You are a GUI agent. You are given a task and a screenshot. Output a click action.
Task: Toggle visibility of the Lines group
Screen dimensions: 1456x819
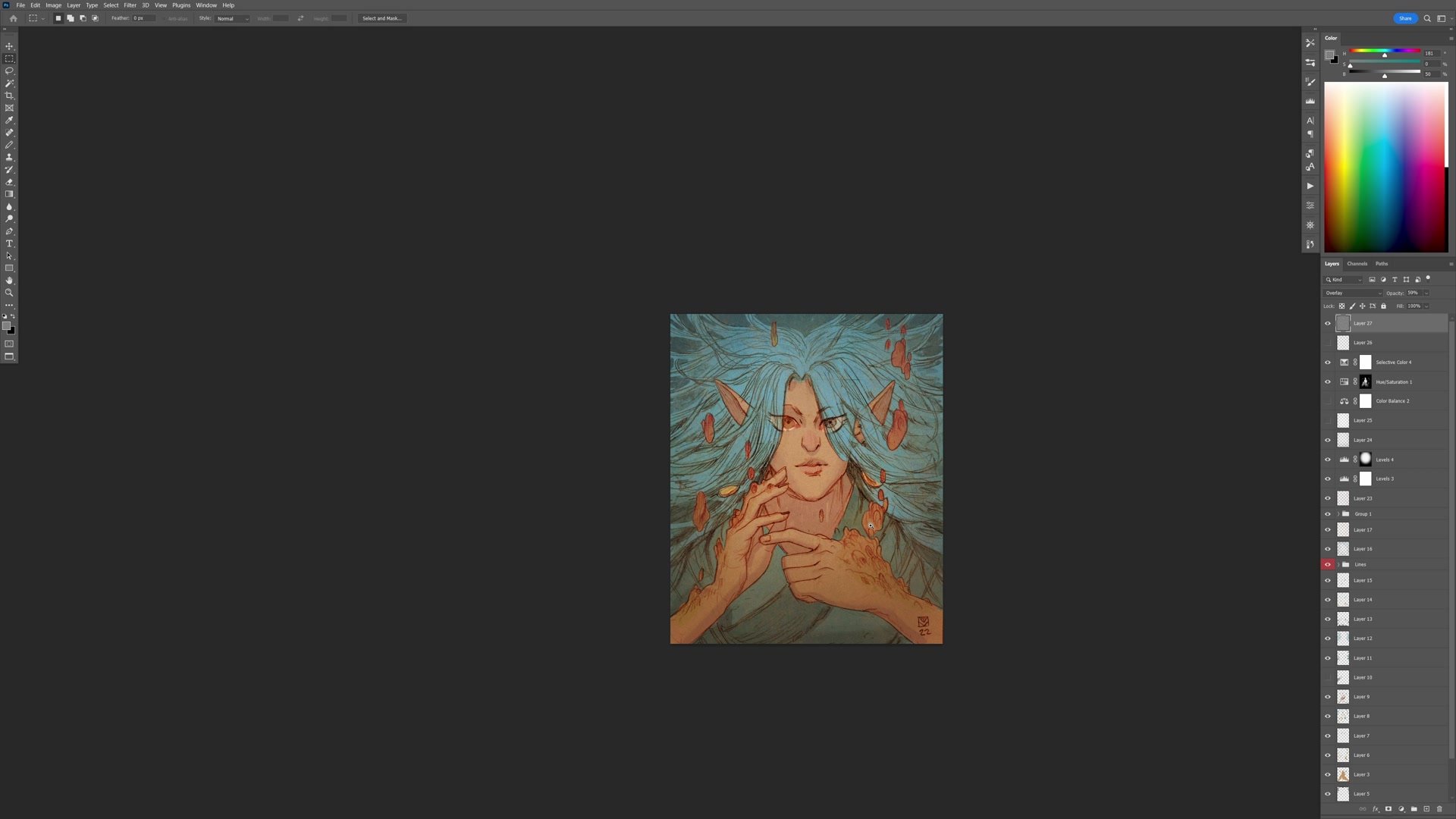1326,564
